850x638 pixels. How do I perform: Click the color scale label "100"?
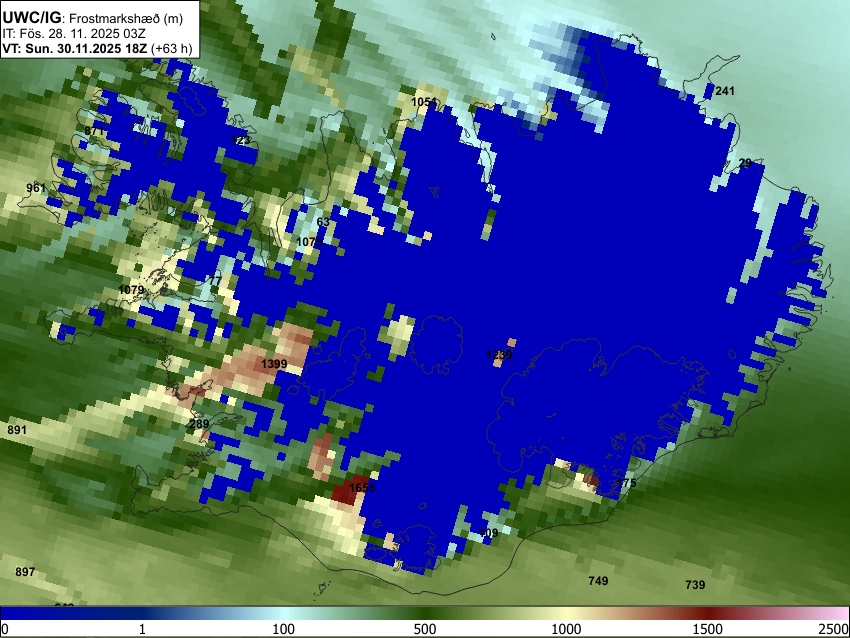coord(283,629)
